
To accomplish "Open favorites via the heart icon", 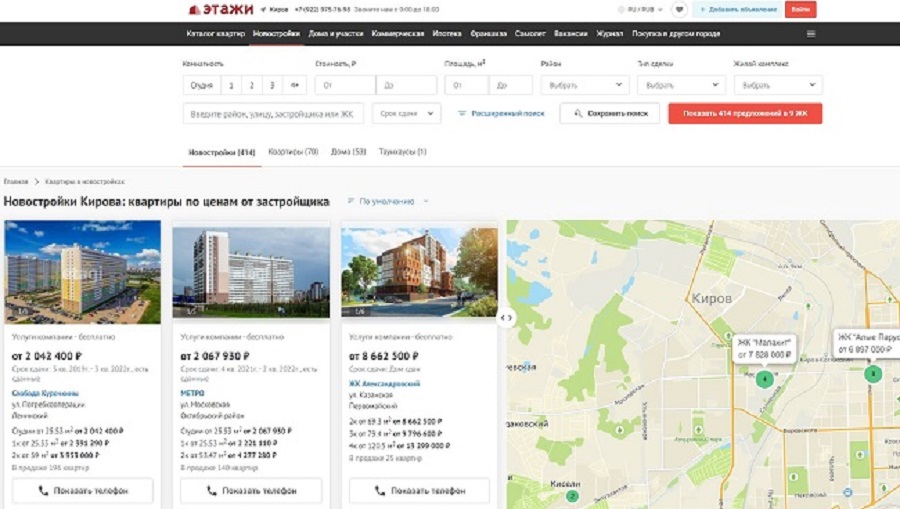I will click(x=679, y=10).
